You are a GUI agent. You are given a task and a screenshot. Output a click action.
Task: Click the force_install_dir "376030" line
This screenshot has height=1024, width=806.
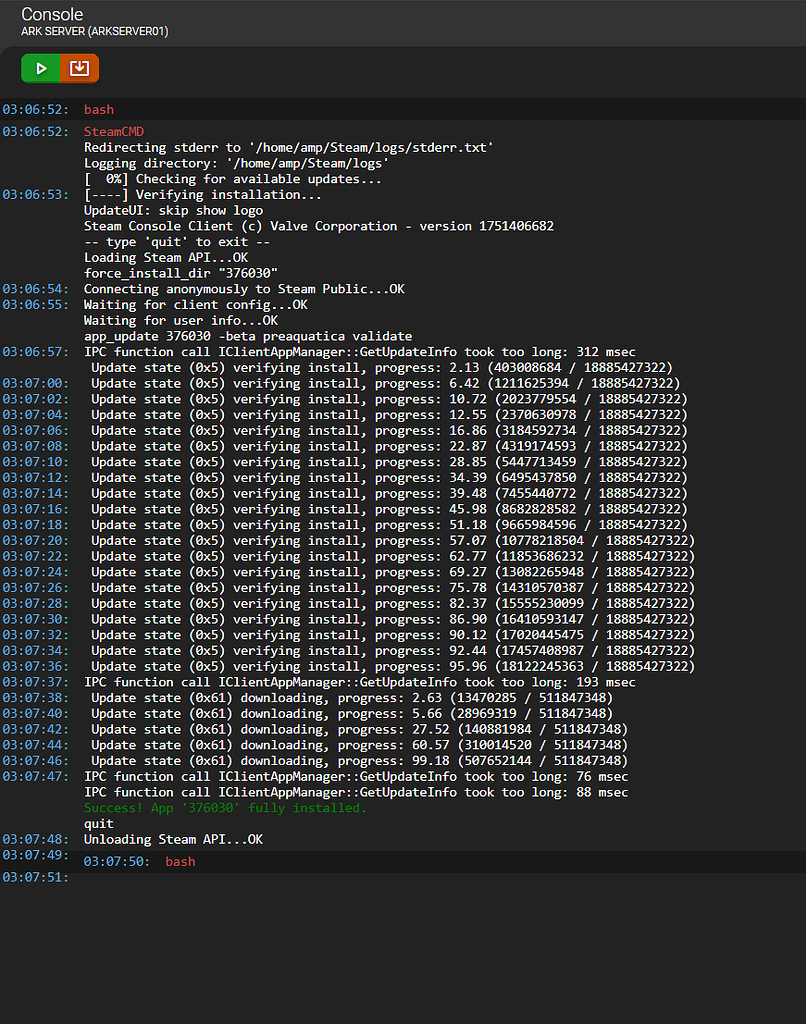[180, 273]
